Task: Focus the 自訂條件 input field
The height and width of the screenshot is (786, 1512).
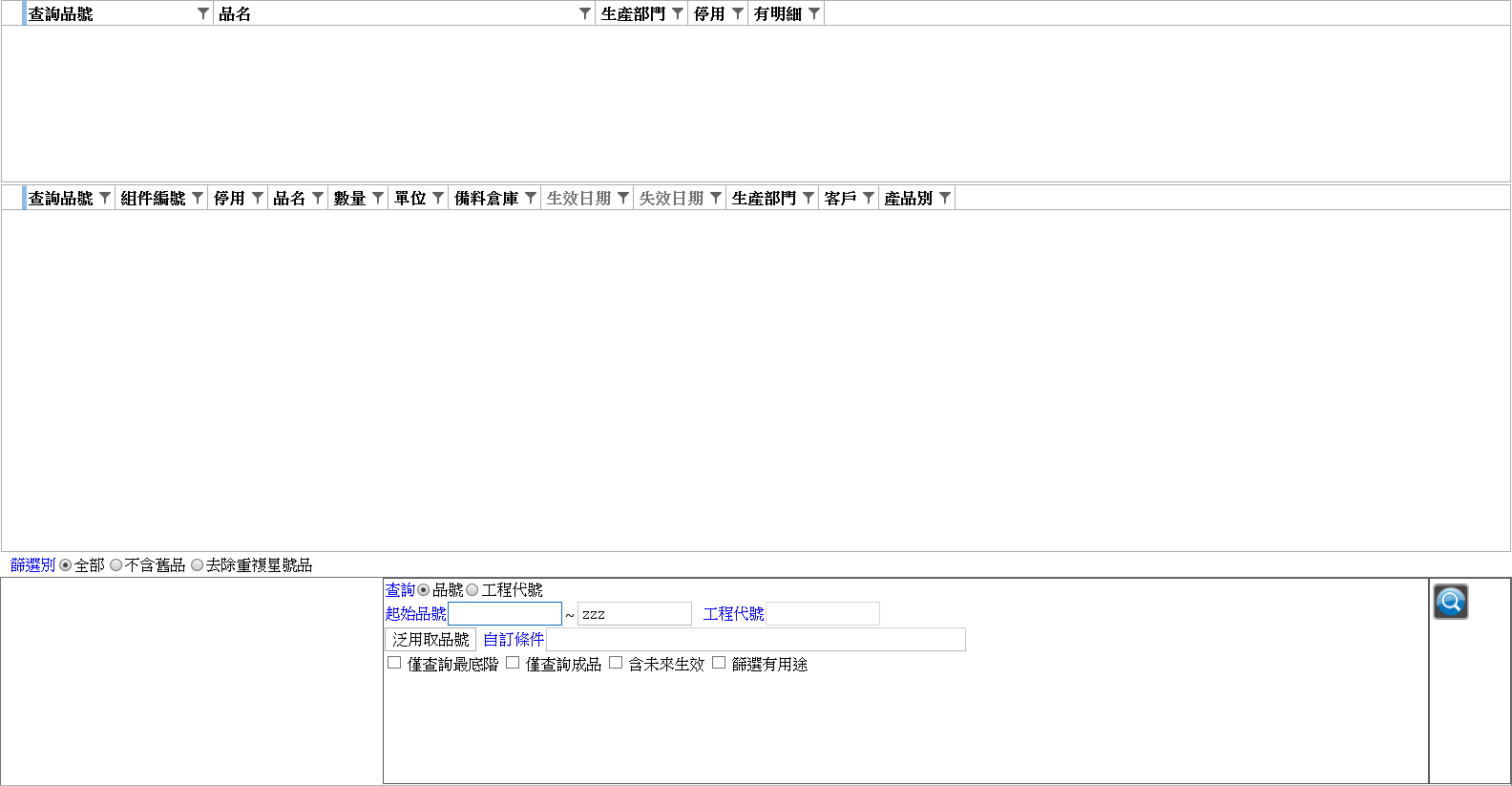Action: [x=756, y=639]
